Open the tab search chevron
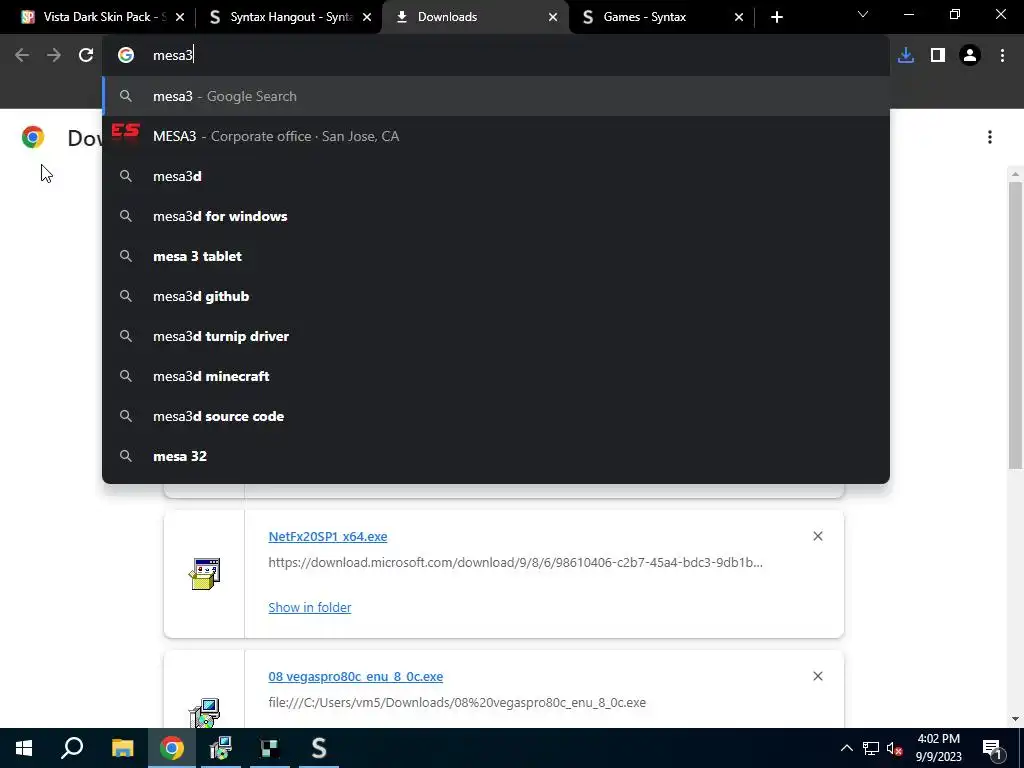The height and width of the screenshot is (768, 1024). point(863,14)
